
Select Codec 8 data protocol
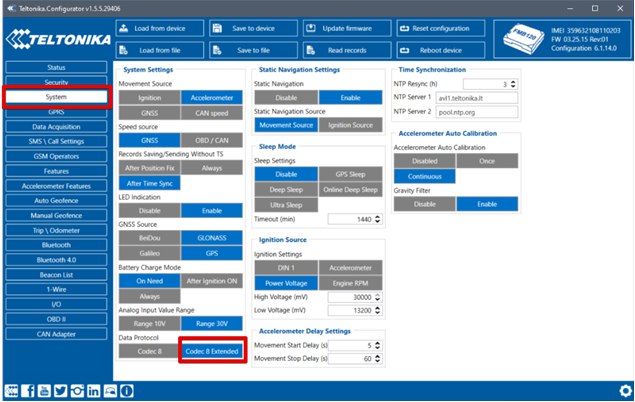149,351
